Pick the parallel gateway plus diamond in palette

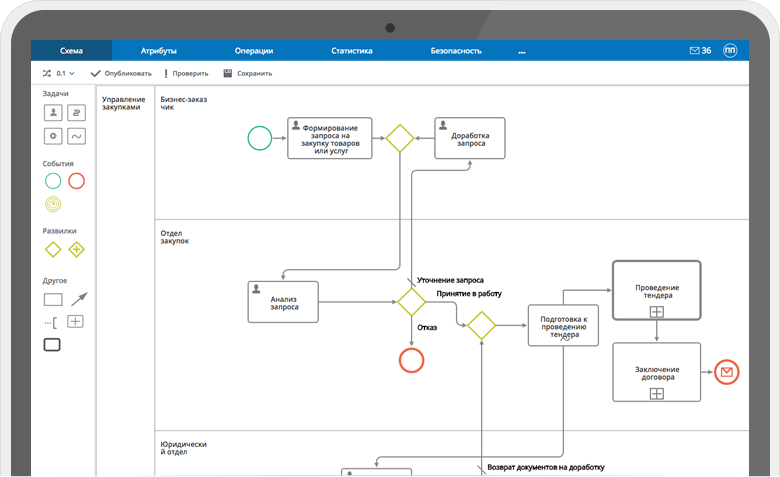76,249
